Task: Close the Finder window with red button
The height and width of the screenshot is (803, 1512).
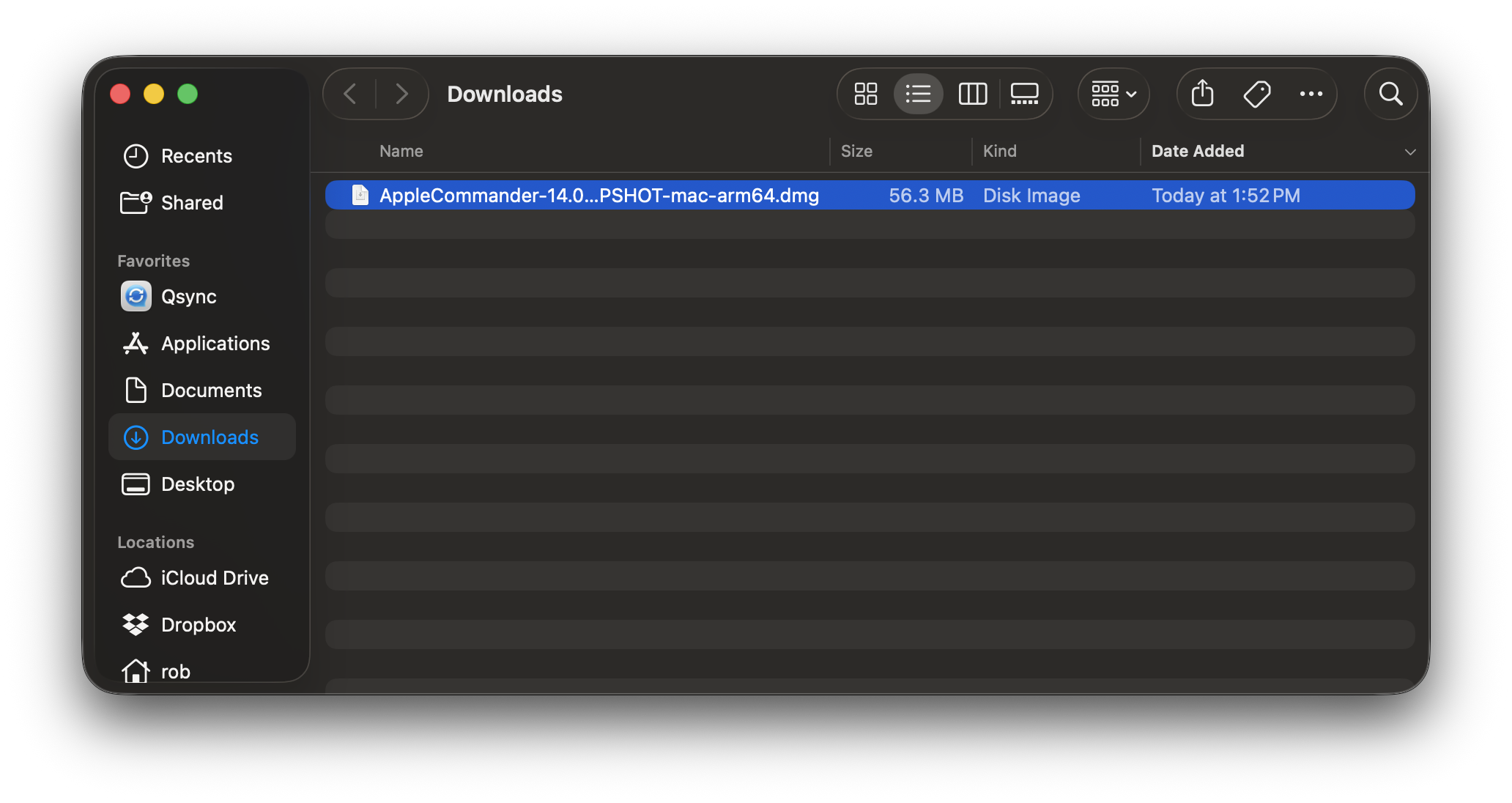Action: 120,94
